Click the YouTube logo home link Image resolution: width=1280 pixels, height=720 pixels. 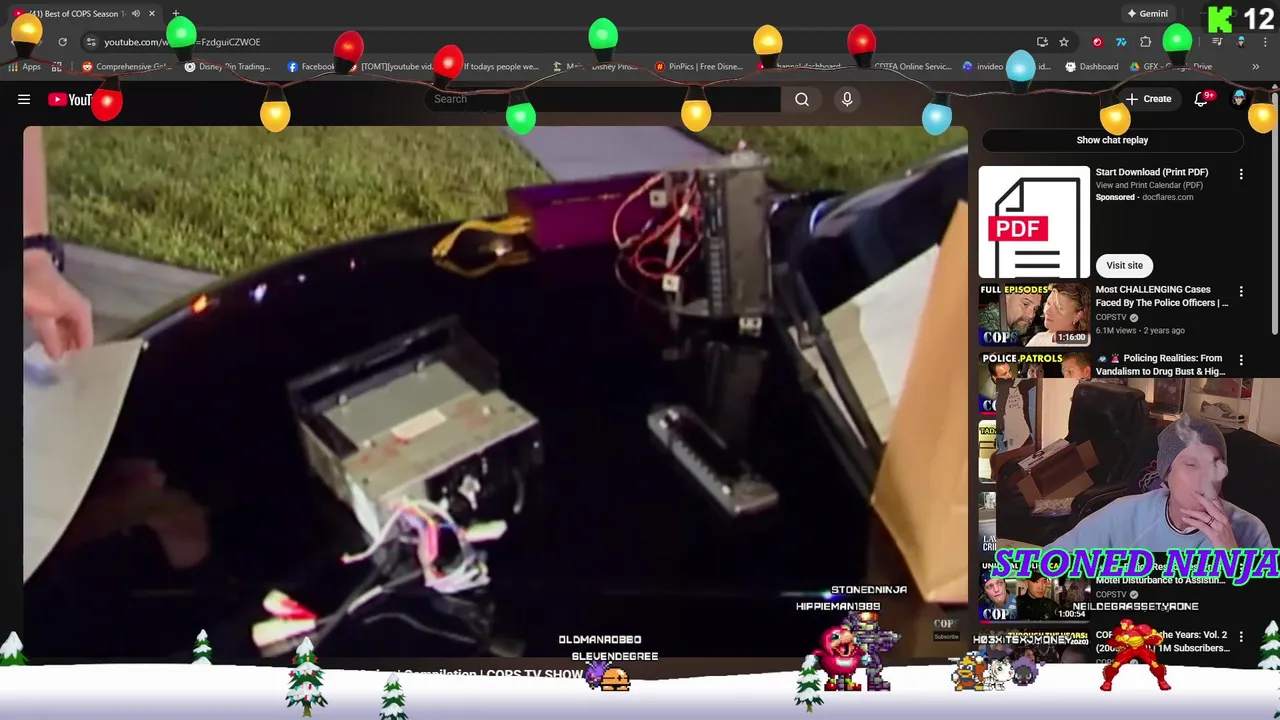(x=73, y=99)
